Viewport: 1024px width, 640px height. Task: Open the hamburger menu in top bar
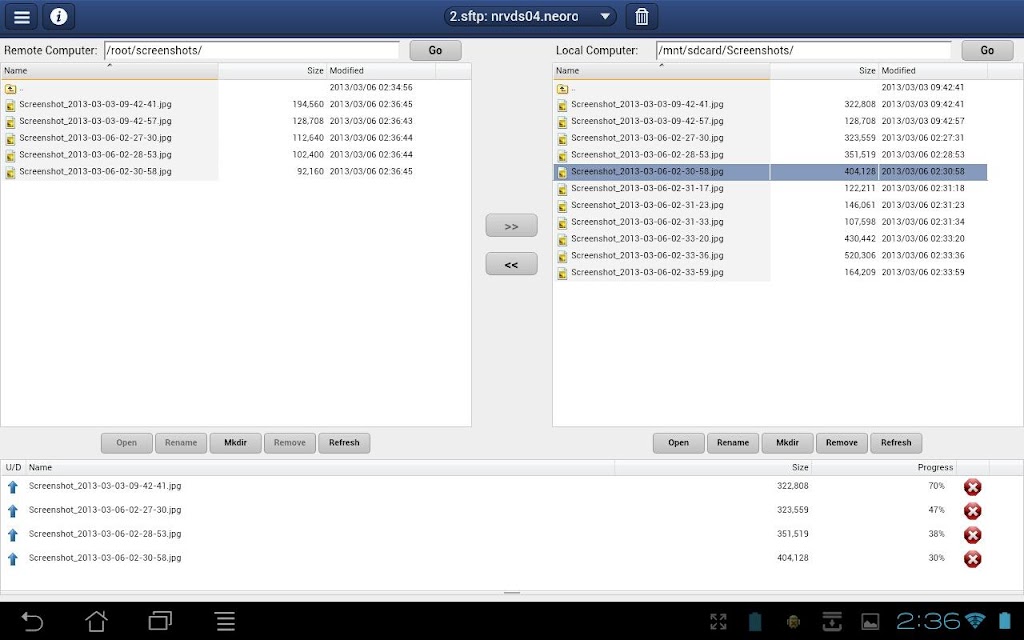(x=22, y=16)
